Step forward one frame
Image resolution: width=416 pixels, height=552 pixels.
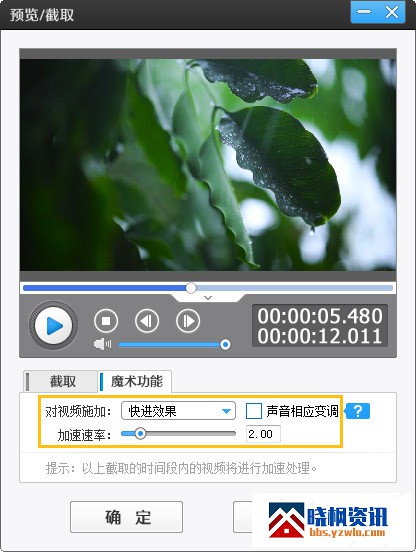(x=188, y=321)
